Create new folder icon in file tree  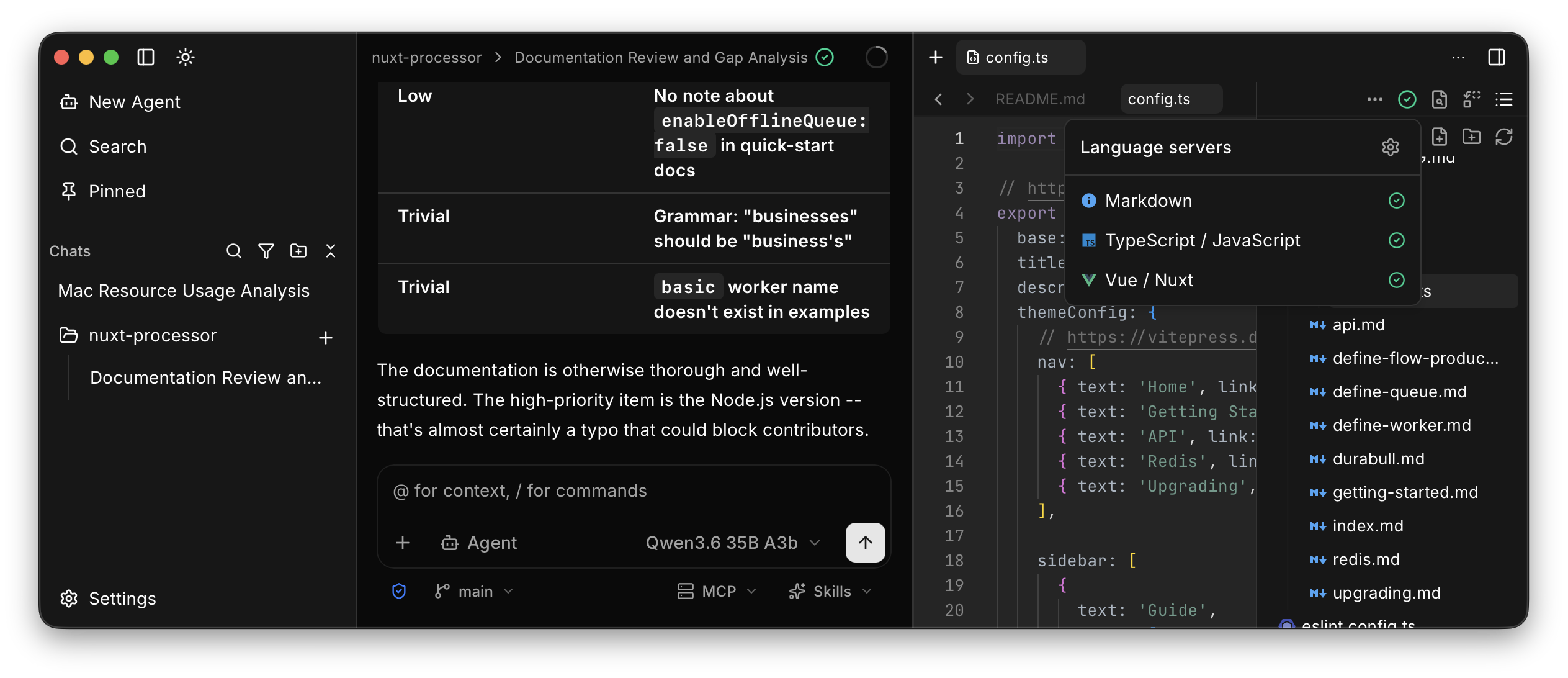(1472, 137)
